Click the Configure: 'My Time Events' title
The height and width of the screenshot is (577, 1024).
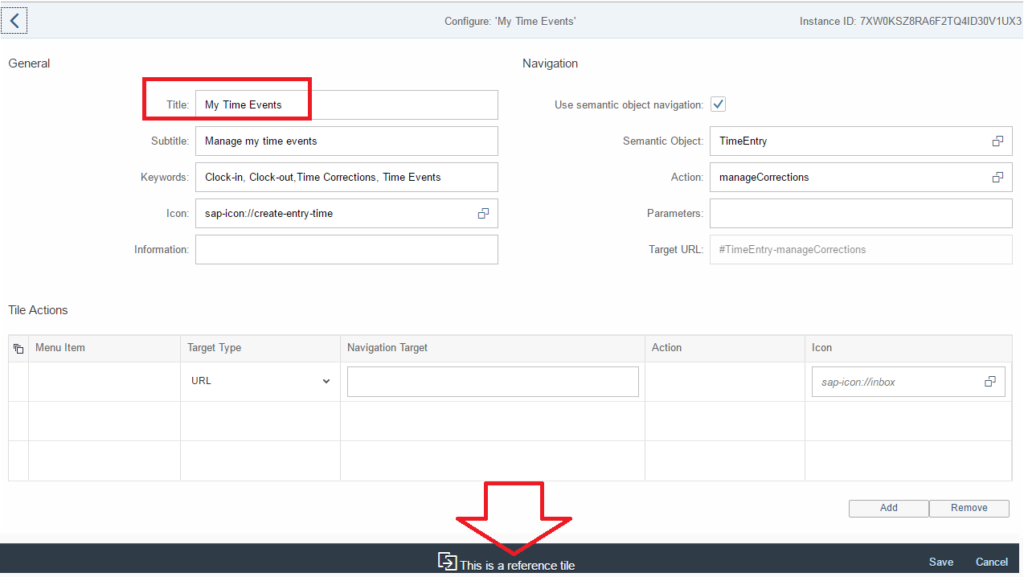tap(510, 22)
